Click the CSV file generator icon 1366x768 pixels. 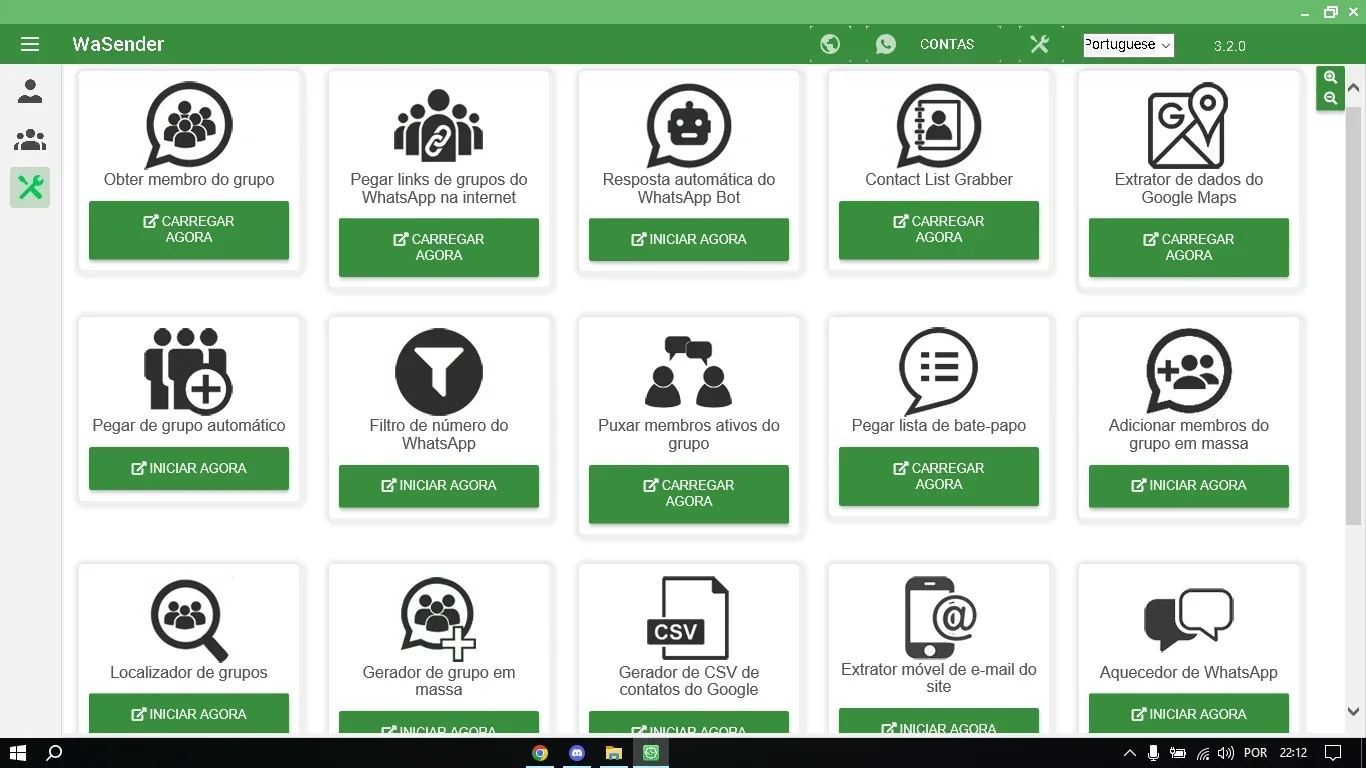[x=689, y=618]
